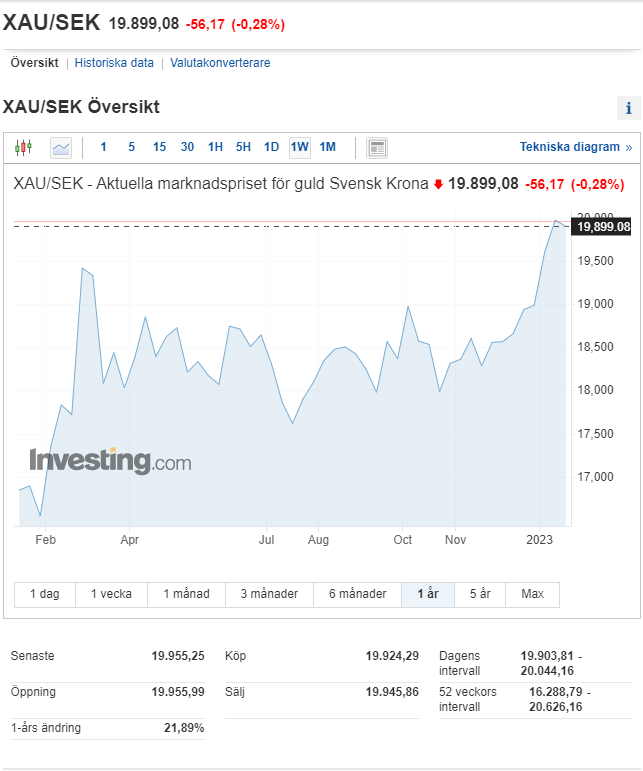The width and height of the screenshot is (643, 771).
Task: Choose the 5 minute interval
Action: coord(131,148)
